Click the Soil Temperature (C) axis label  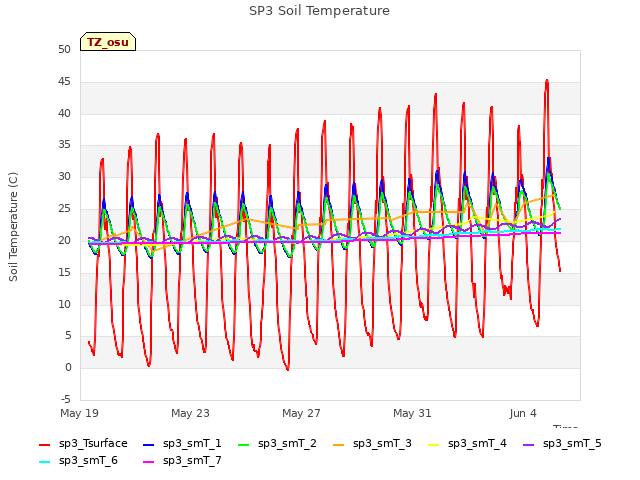pos(13,227)
